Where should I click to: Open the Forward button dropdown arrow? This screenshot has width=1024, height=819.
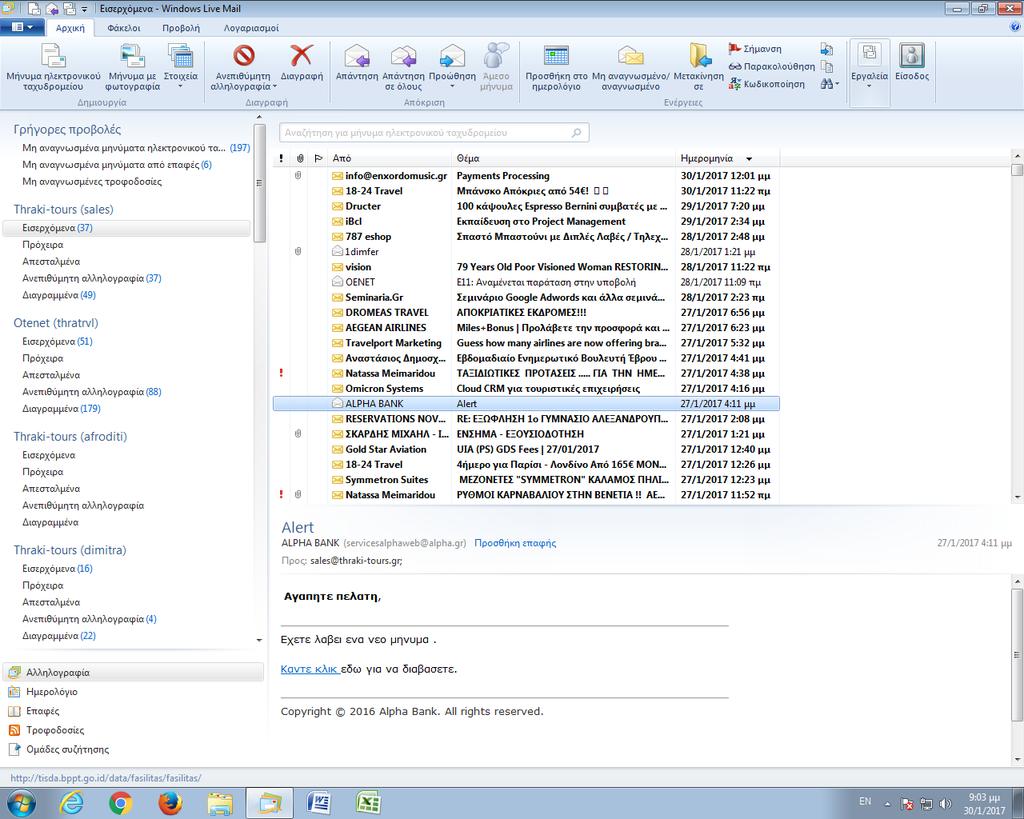coord(452,87)
